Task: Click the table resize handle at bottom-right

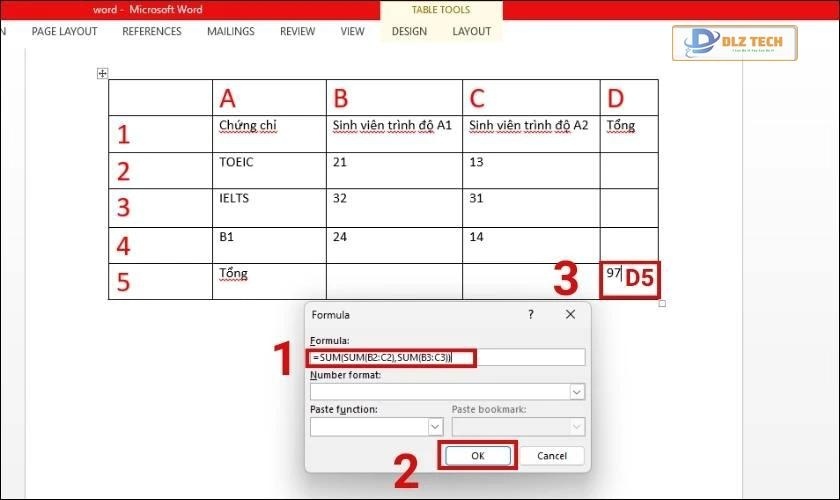Action: coord(662,304)
